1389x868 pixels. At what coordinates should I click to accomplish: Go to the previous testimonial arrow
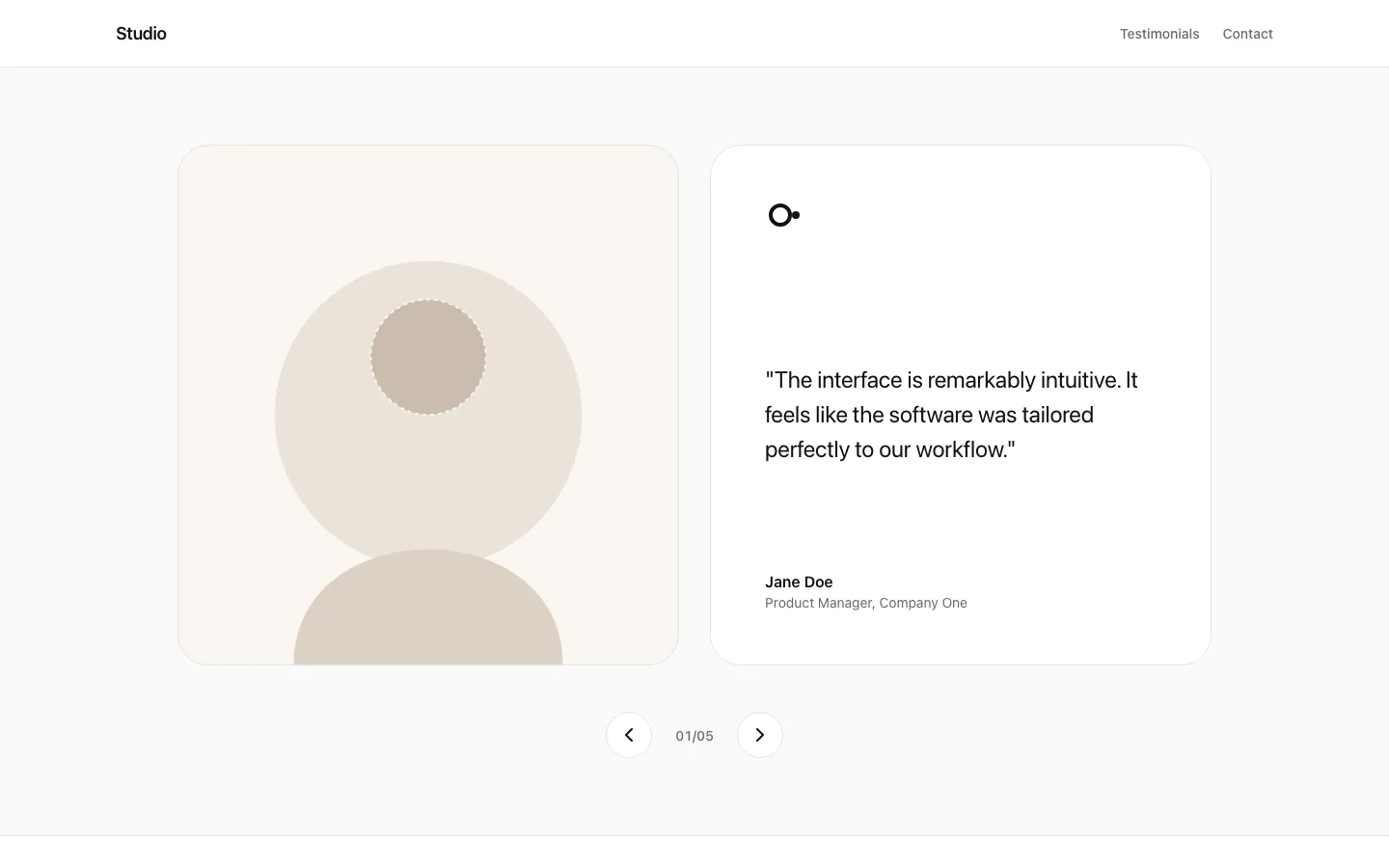pyautogui.click(x=629, y=735)
